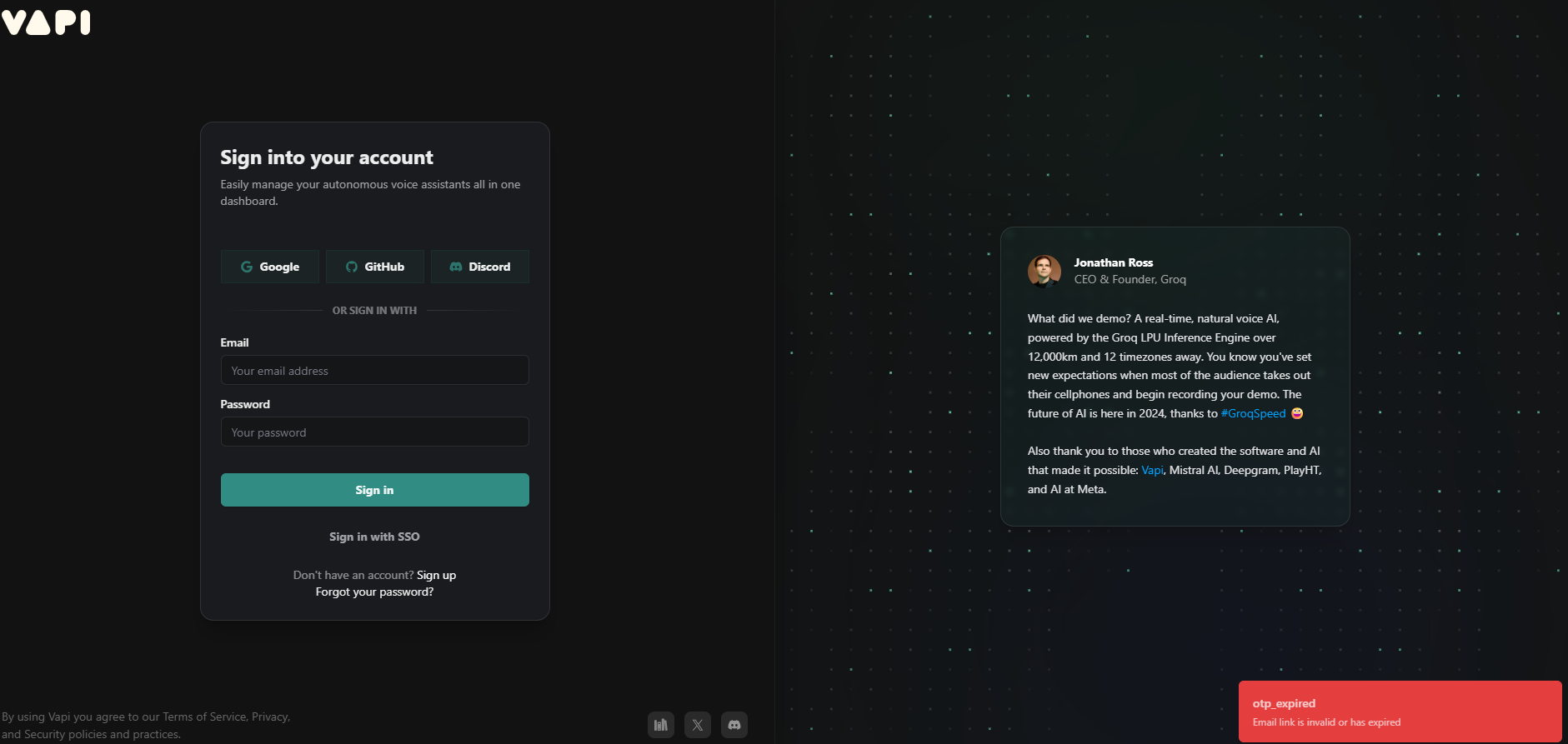Choose the GitHub sign-in option

click(375, 267)
